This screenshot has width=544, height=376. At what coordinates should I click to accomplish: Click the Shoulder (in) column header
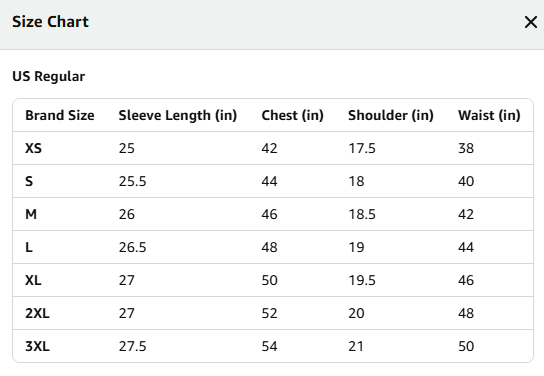tap(391, 116)
